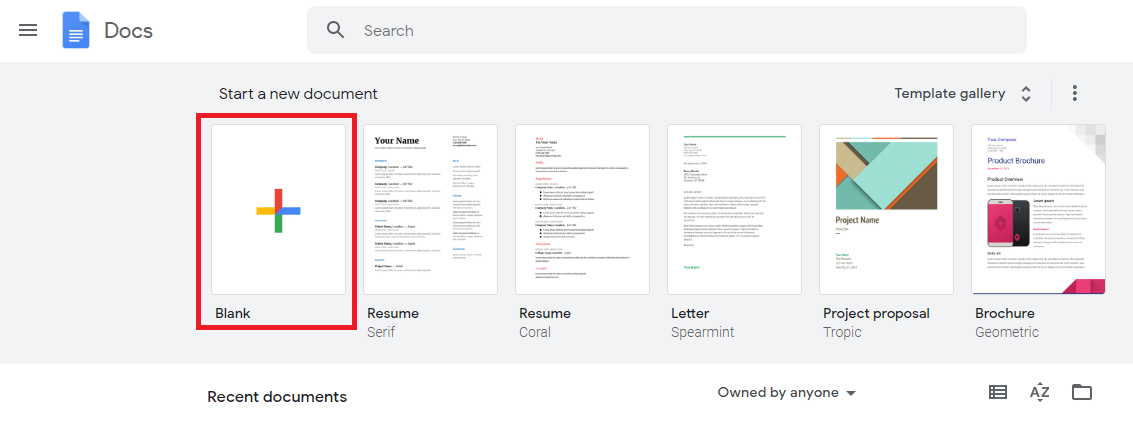Expand the Template gallery
Viewport: 1133px width, 433px height.
point(949,93)
